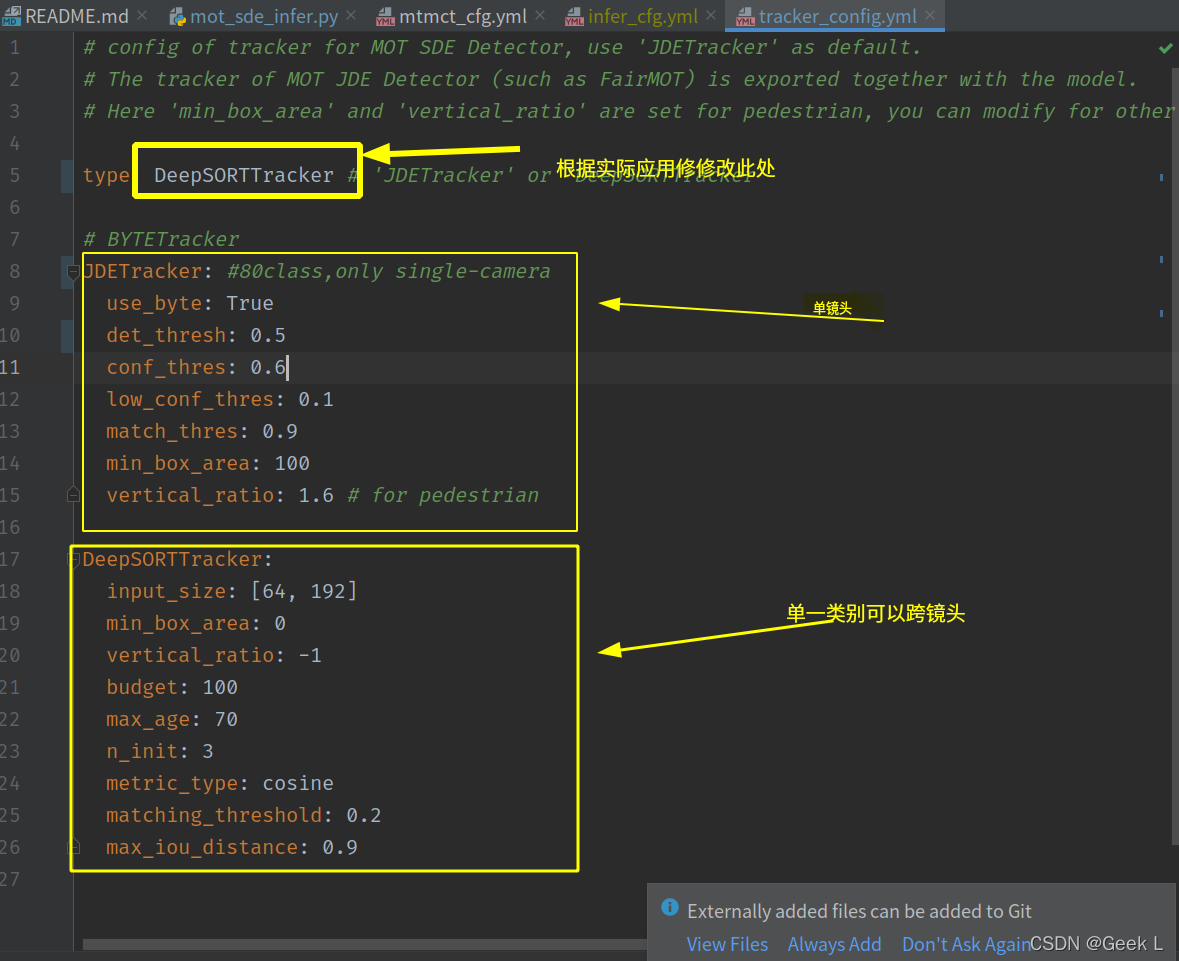Open the mtmct_cfg.yml tab
1179x961 pixels.
pos(462,16)
